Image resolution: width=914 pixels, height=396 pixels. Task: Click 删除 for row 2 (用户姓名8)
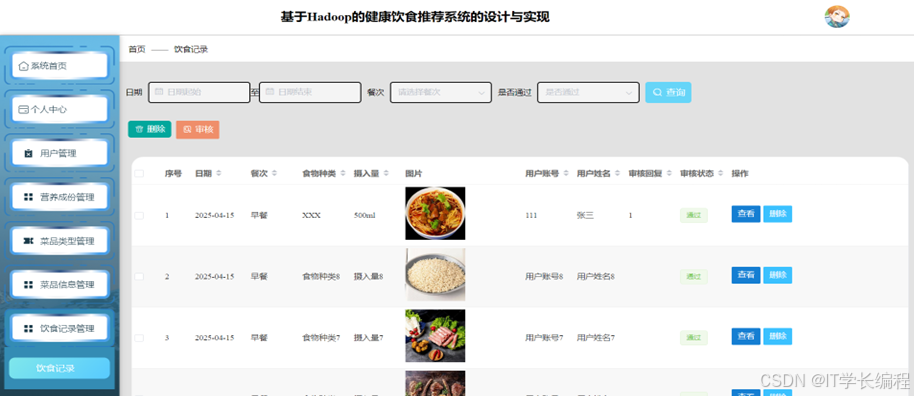pos(778,275)
